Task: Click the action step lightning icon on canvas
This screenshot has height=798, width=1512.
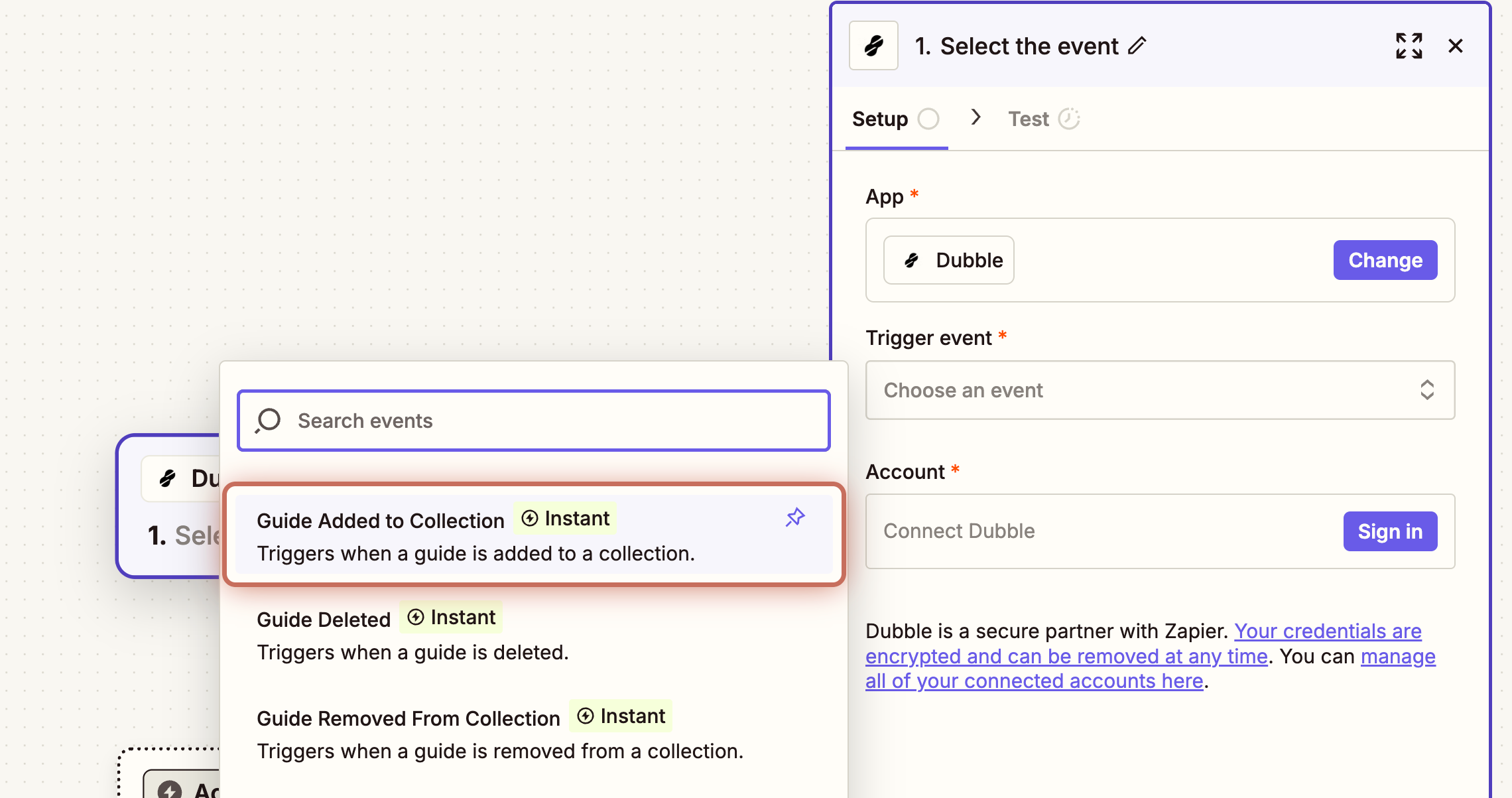Action: coord(170,789)
